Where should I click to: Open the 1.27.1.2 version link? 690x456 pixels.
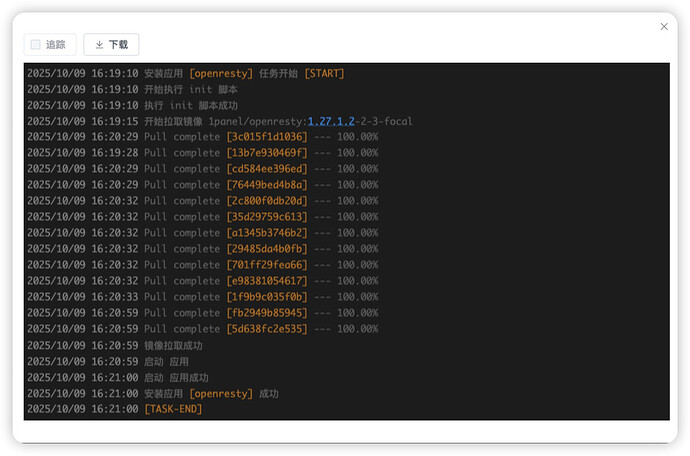click(x=331, y=121)
